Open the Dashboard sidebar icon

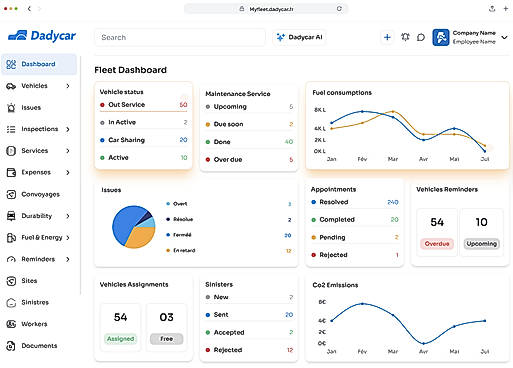[11, 64]
